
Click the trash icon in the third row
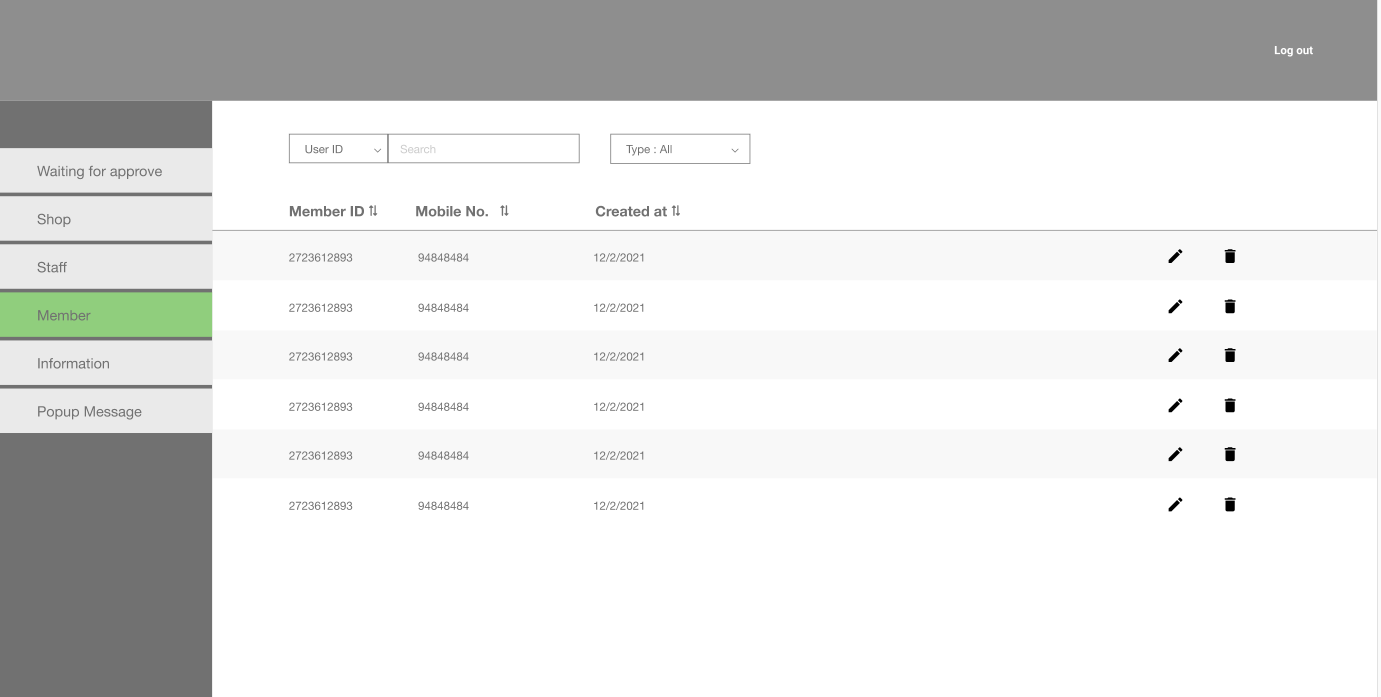(x=1230, y=356)
